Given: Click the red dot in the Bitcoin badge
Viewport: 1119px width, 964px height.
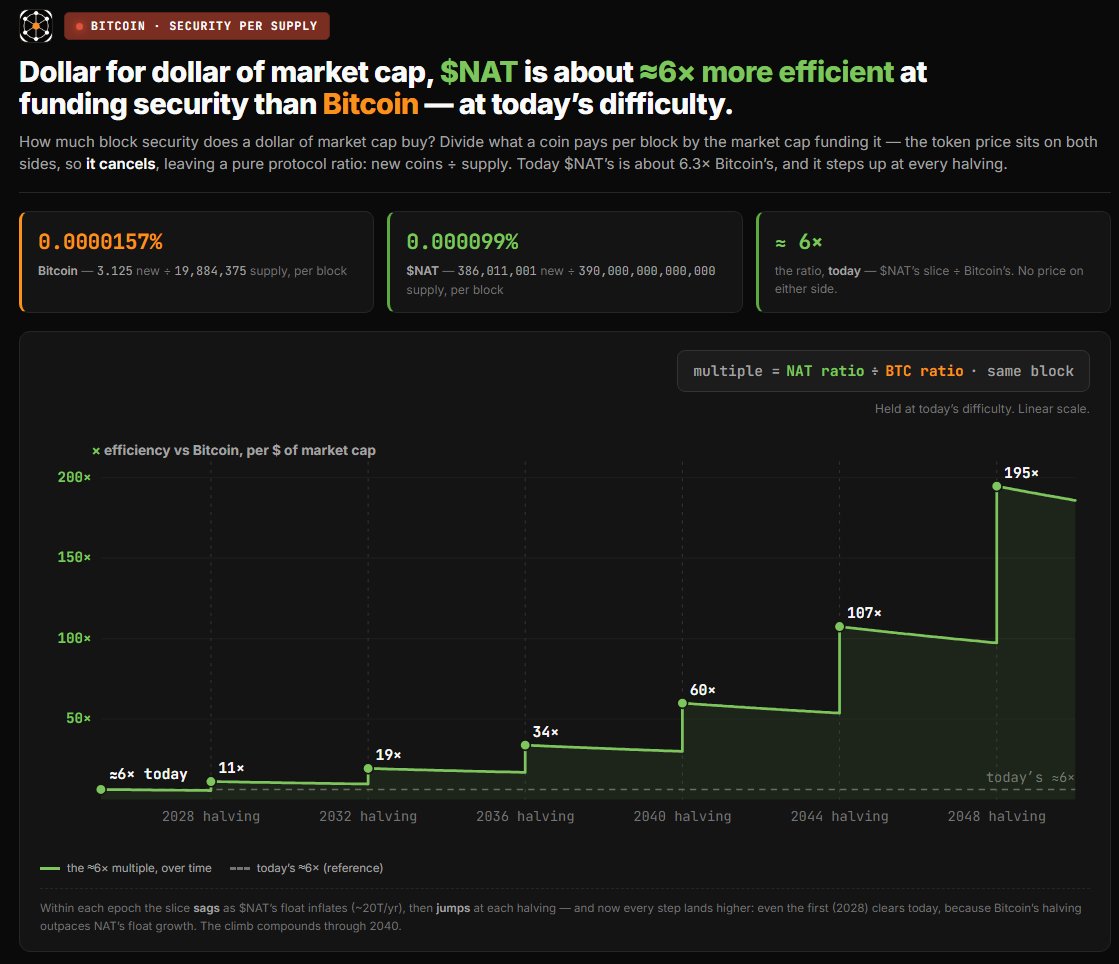Looking at the screenshot, I should 80,26.
